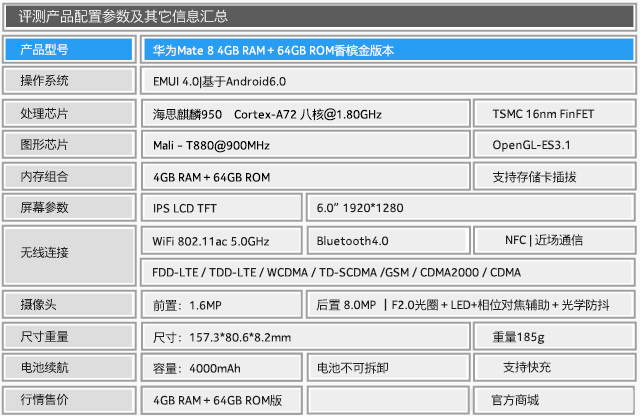Click the 6.0" 1920*1280 cell
Image resolution: width=640 pixels, height=416 pixels.
(471, 207)
